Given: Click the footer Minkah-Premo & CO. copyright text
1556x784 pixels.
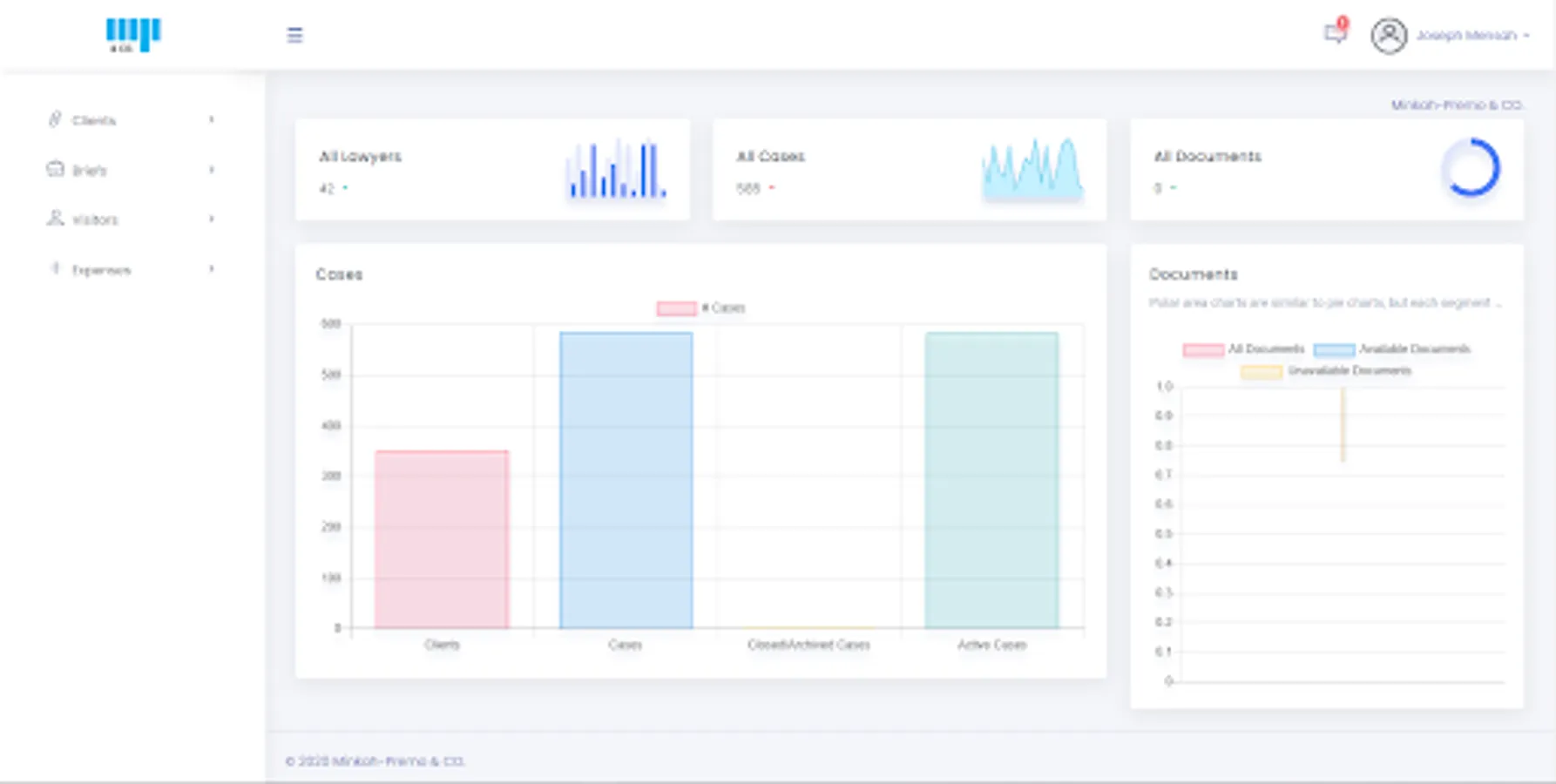Looking at the screenshot, I should pyautogui.click(x=375, y=761).
